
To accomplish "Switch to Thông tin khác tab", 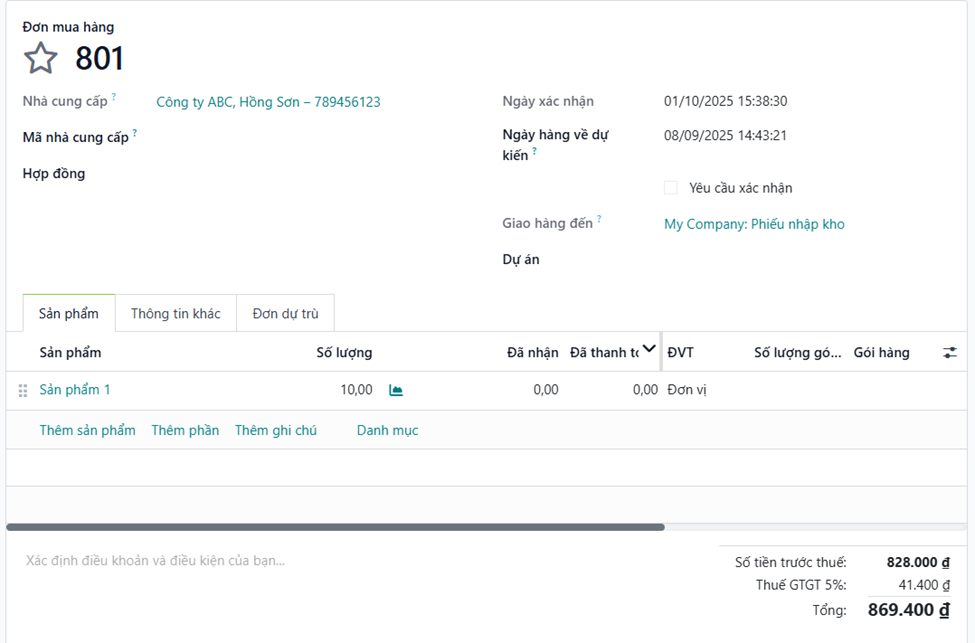I will [x=175, y=313].
